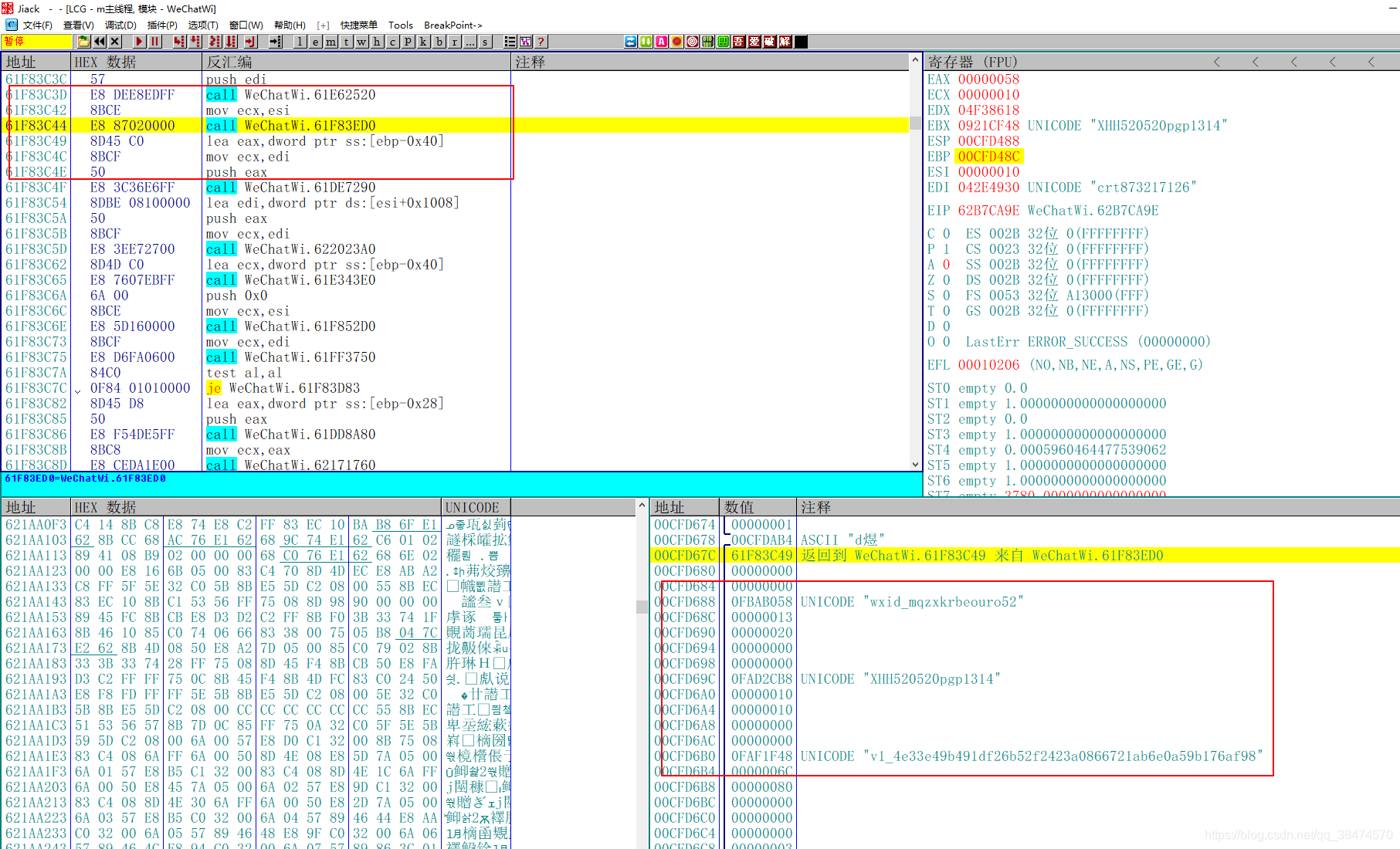This screenshot has height=849, width=1400.
Task: Click go to address arrow icon
Action: [275, 42]
